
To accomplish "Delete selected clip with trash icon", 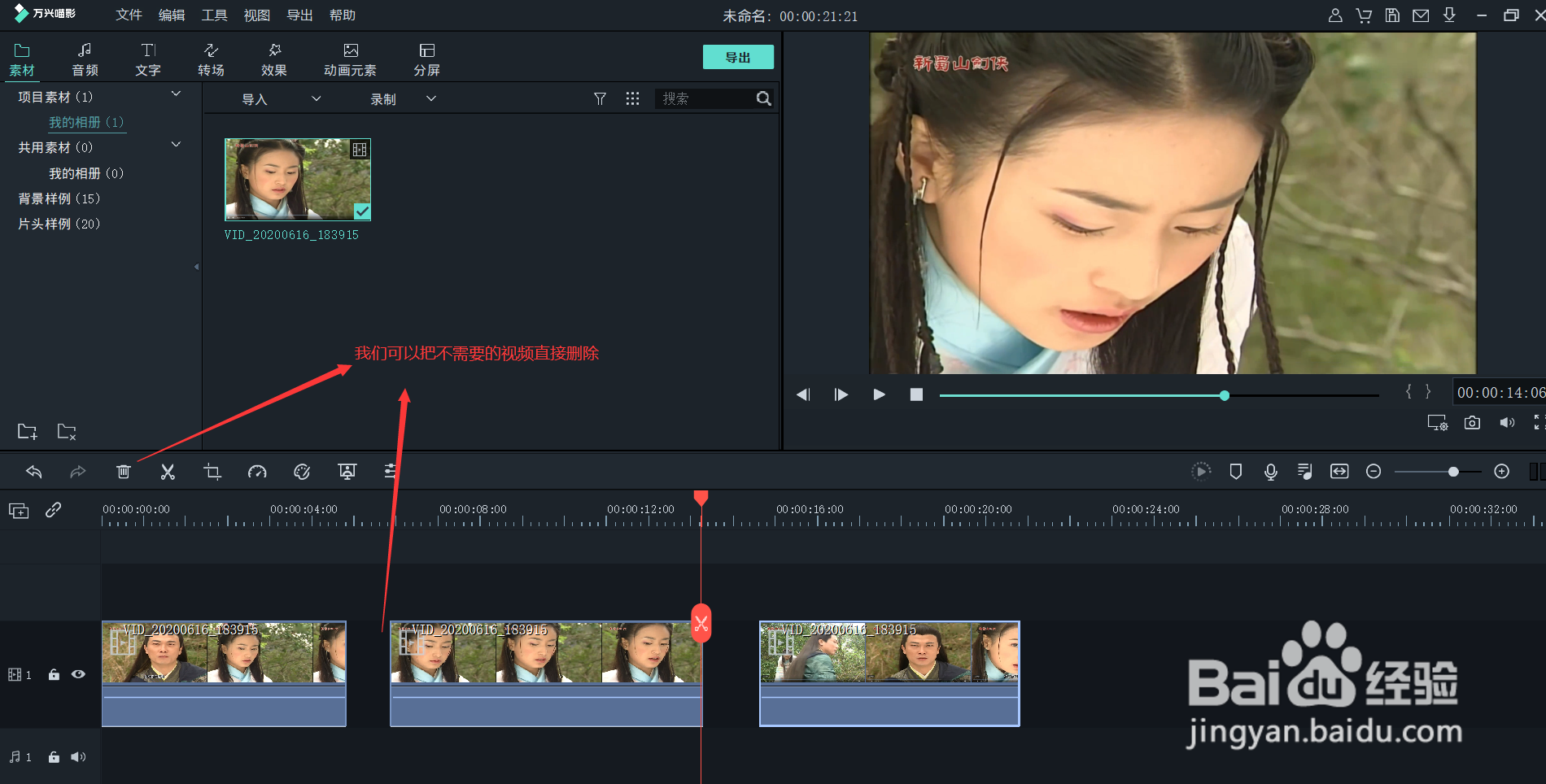I will (123, 472).
